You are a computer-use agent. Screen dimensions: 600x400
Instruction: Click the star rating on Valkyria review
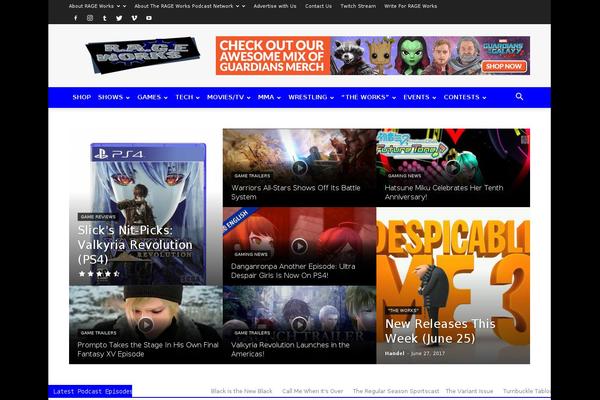99,274
